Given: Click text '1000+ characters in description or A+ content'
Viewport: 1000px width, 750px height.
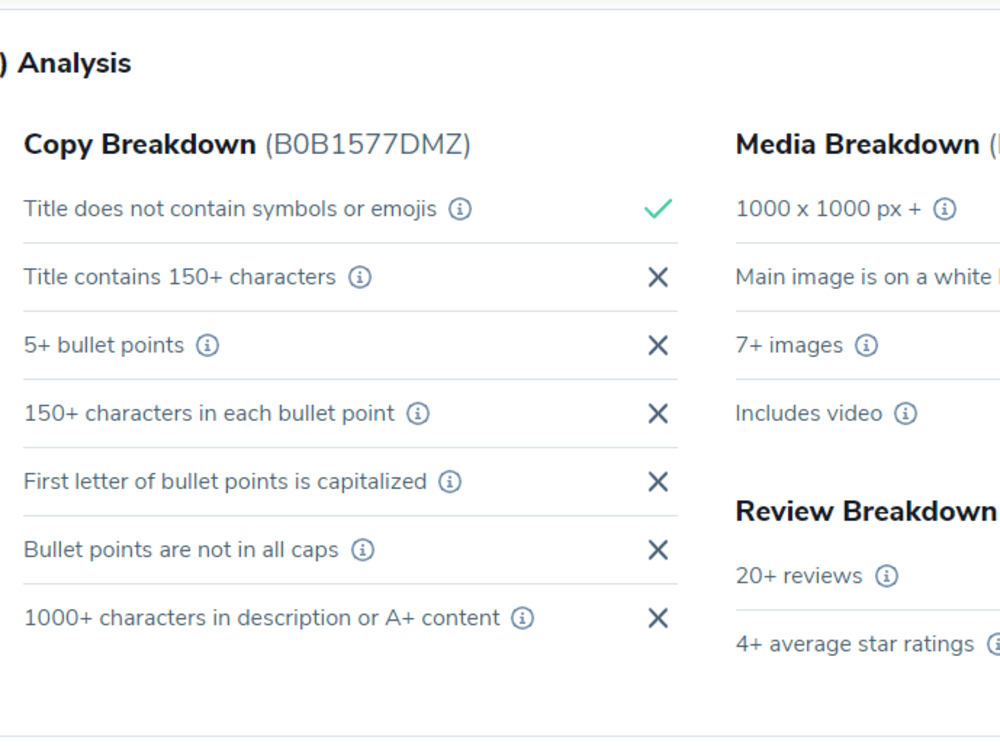Looking at the screenshot, I should 261,619.
